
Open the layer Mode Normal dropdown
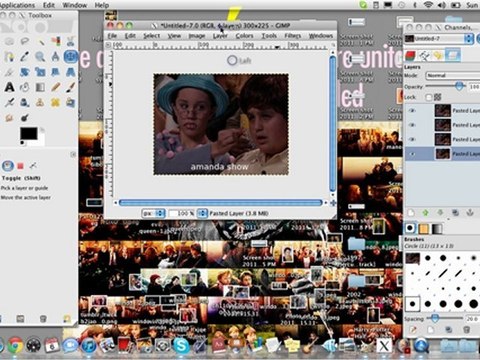[x=453, y=76]
